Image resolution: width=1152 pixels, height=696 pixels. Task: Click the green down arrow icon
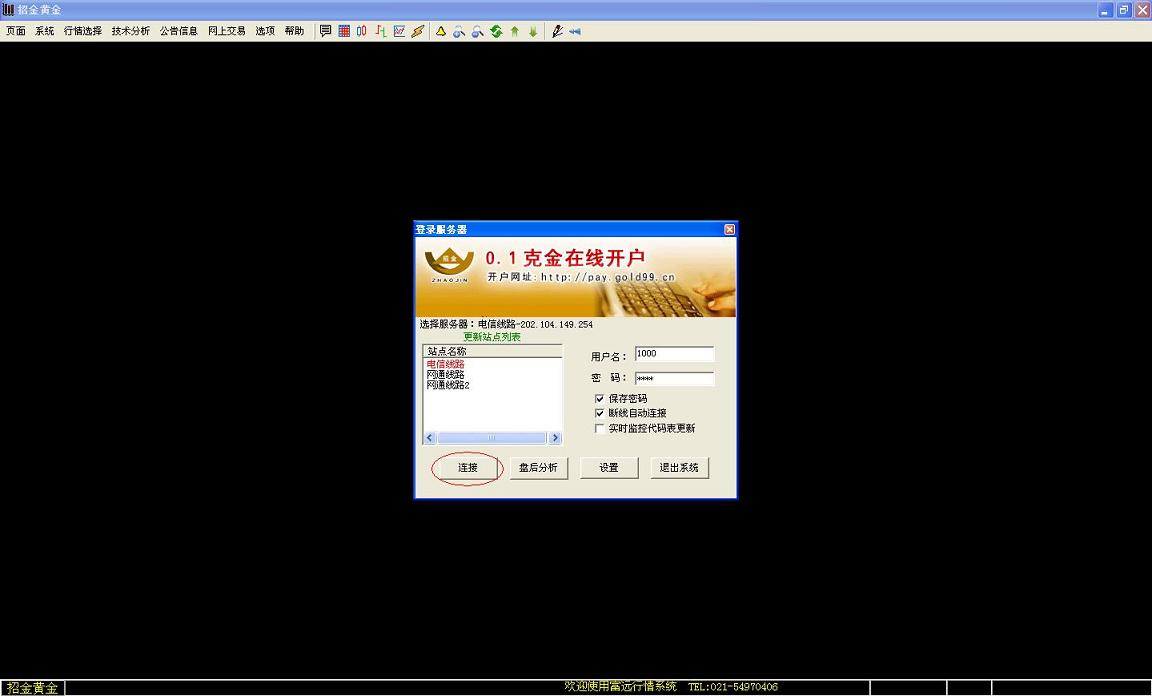(x=533, y=31)
